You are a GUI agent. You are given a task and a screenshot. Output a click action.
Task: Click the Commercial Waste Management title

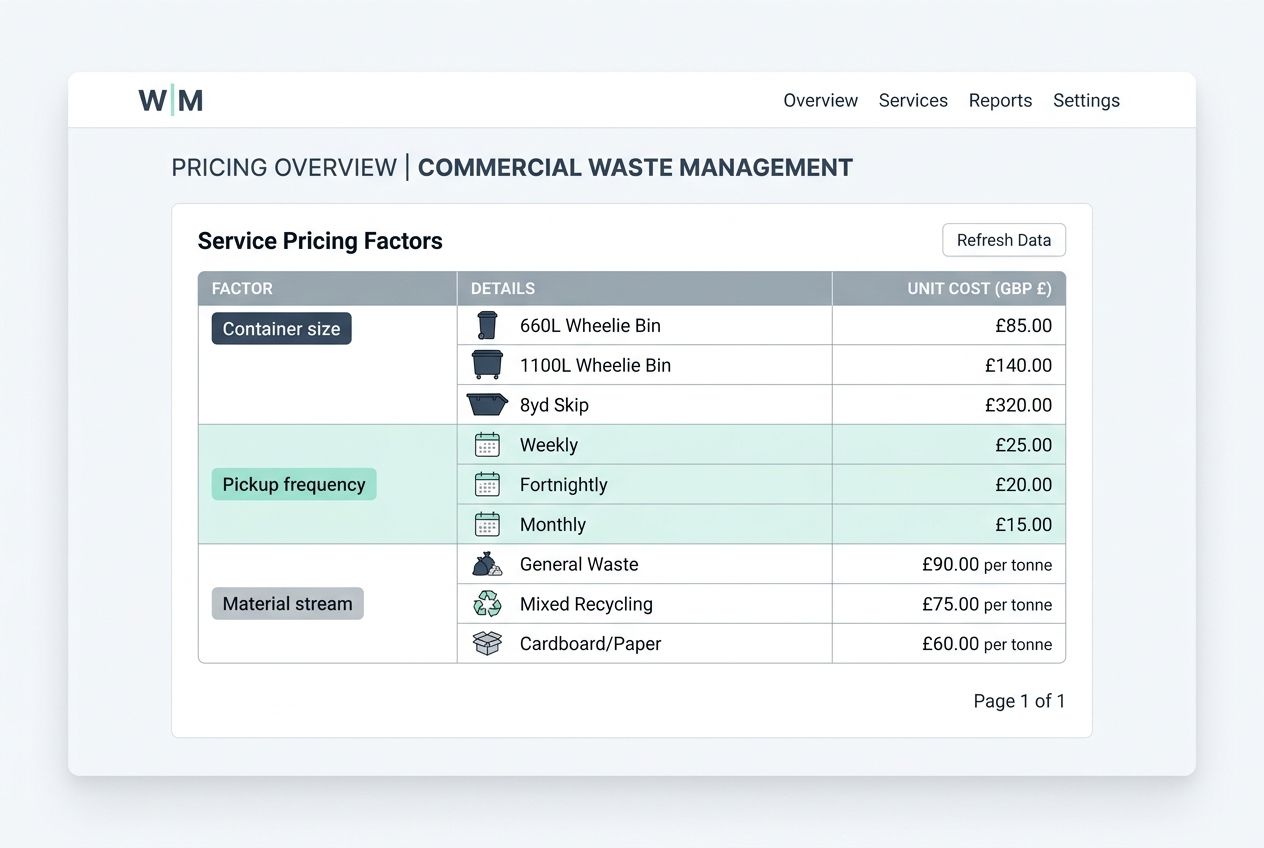coord(635,168)
